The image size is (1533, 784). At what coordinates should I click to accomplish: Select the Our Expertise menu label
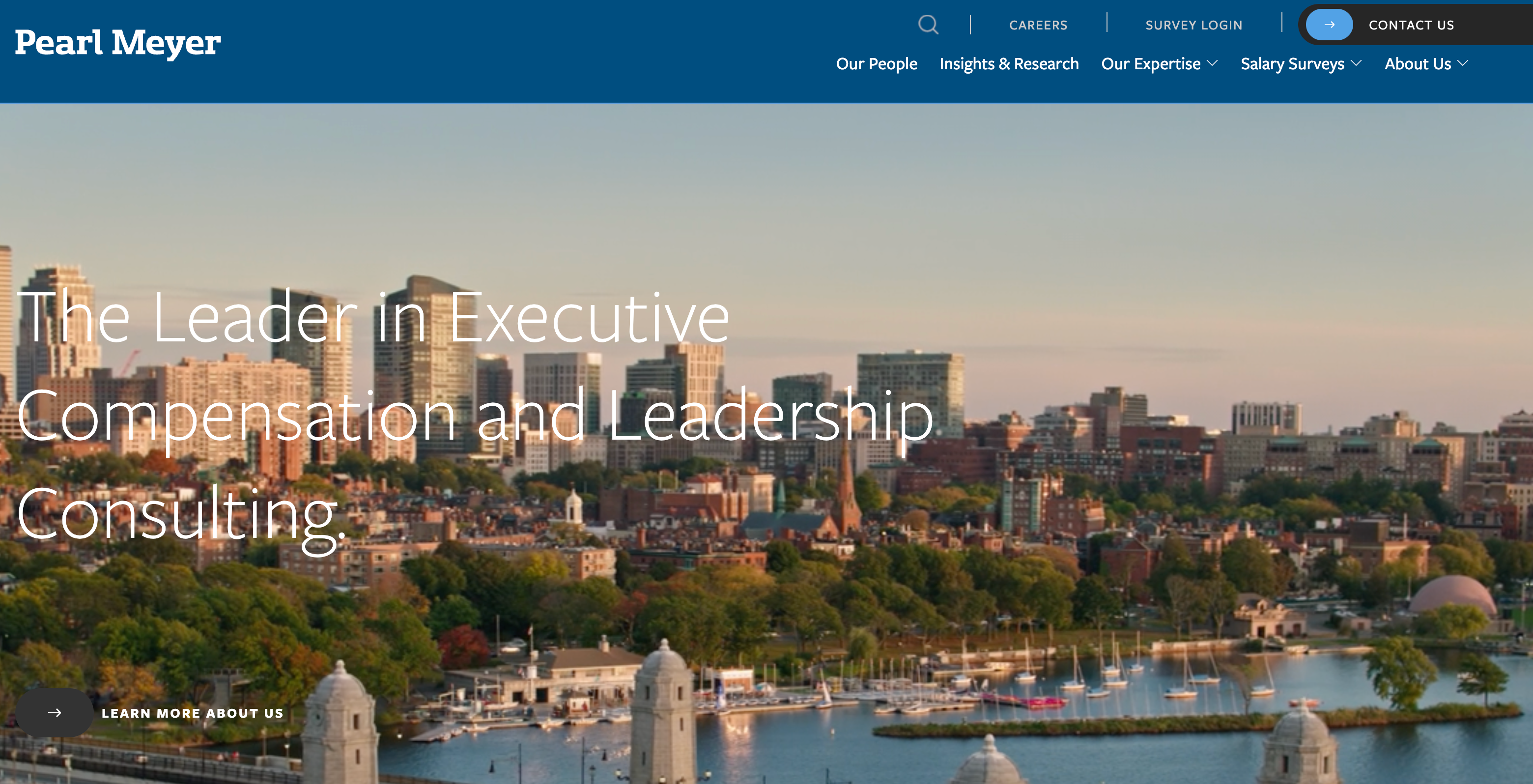point(1150,64)
